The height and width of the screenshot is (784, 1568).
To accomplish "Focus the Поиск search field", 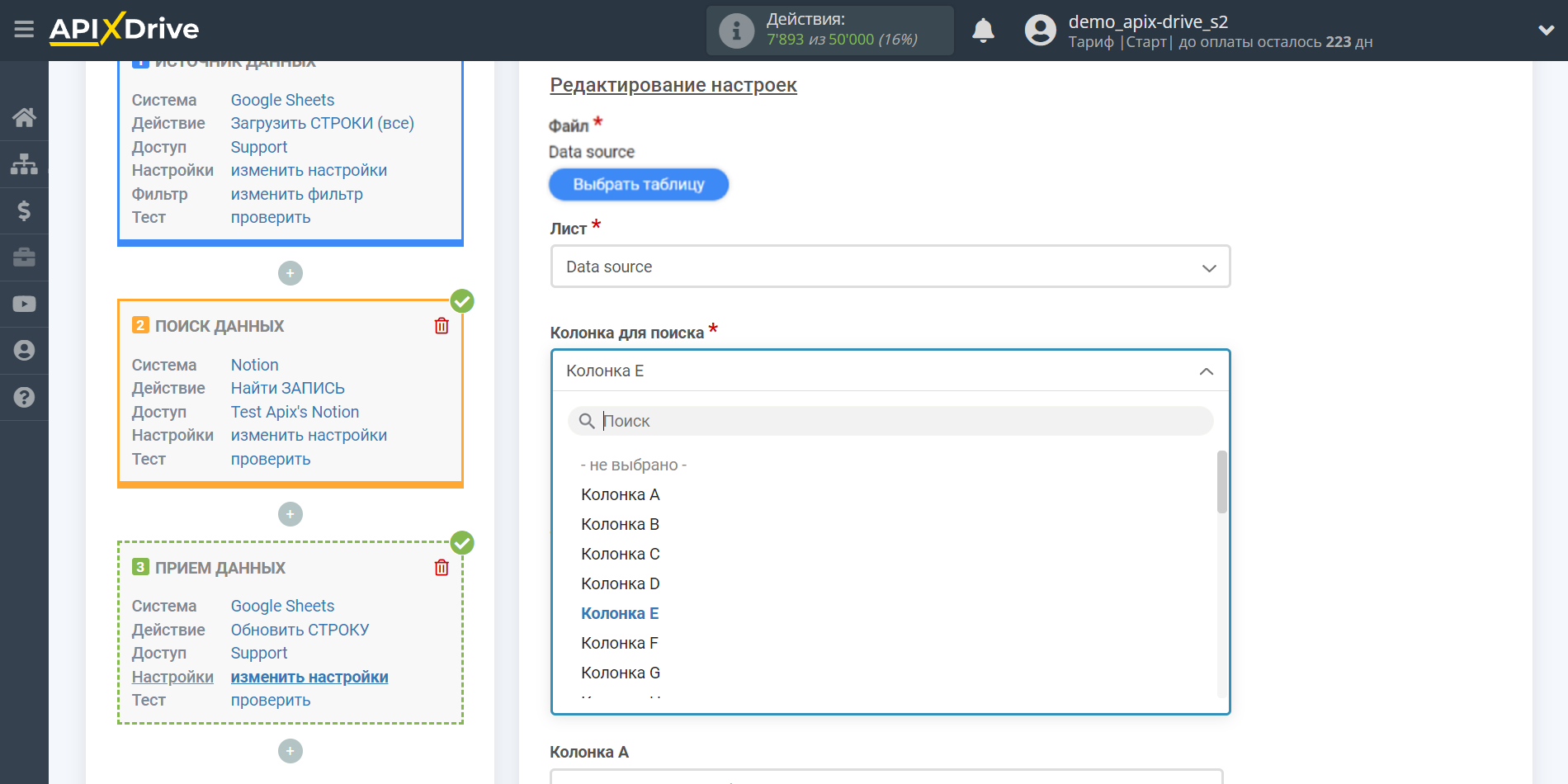I will [890, 421].
